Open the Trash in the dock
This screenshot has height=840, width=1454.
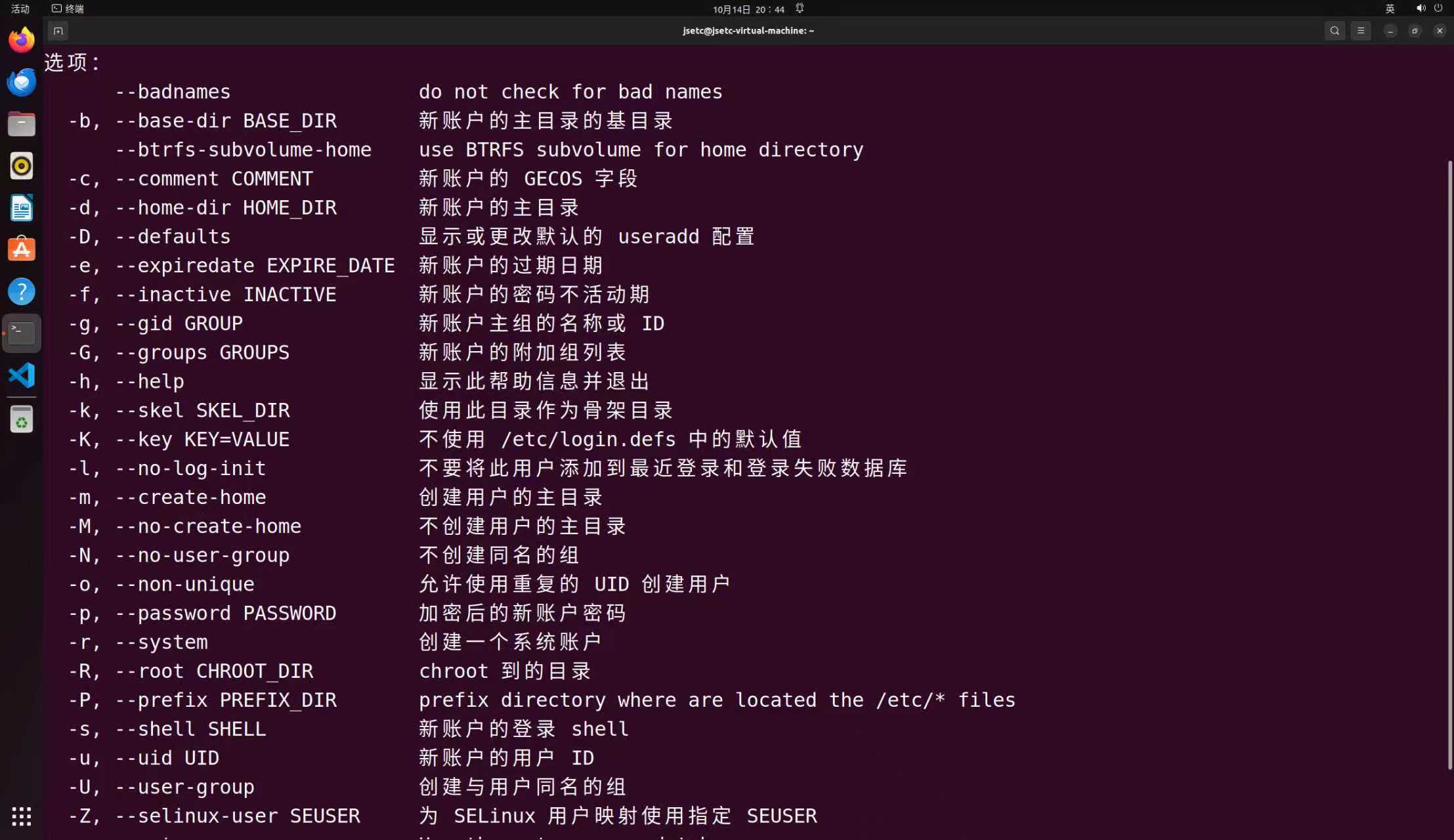point(22,420)
